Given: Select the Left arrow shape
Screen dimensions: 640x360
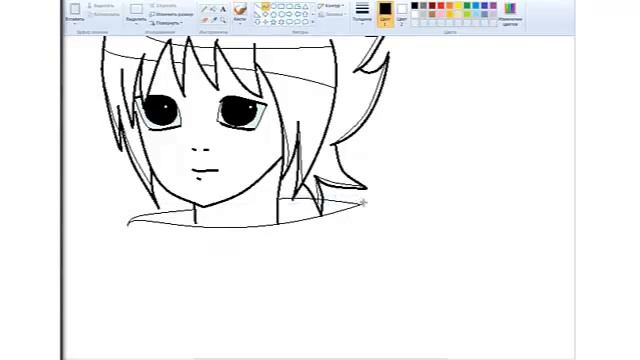Looking at the screenshot, I should 298,14.
